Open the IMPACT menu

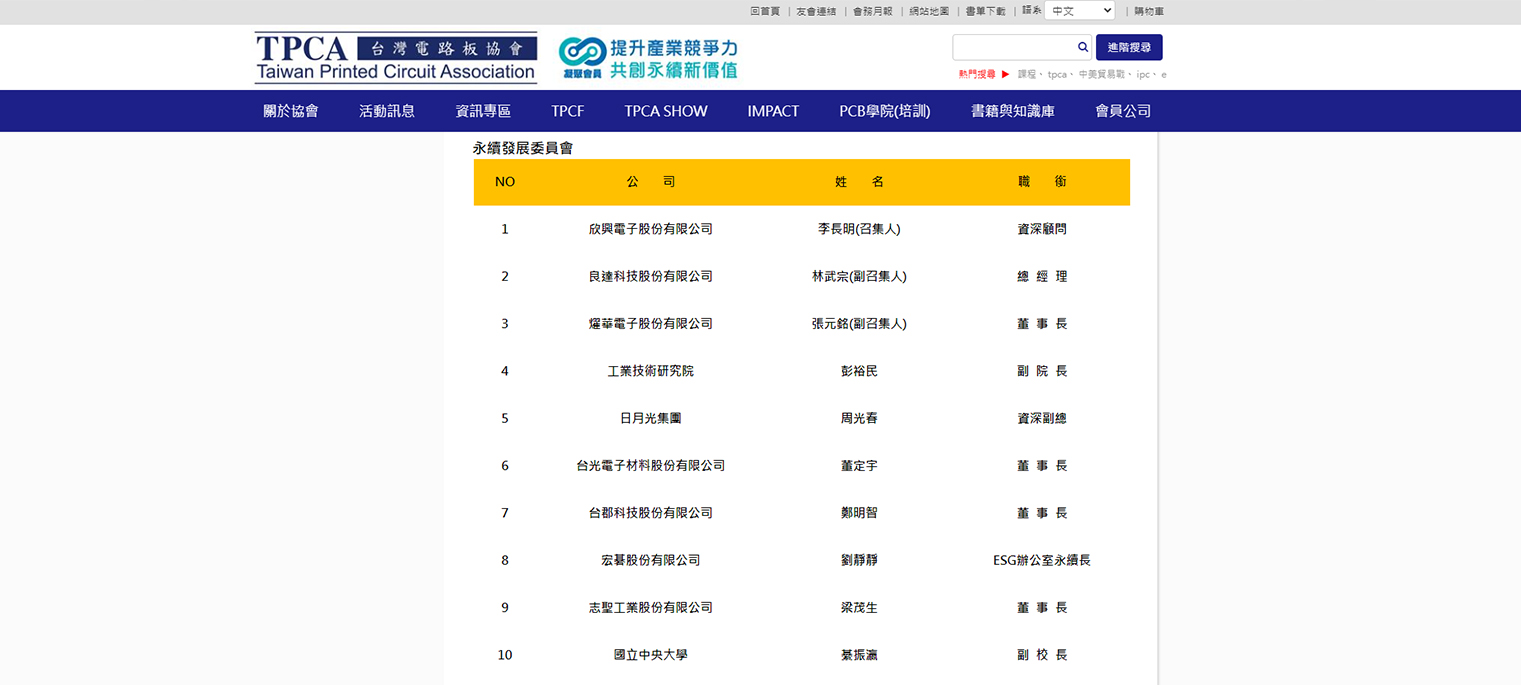(773, 111)
